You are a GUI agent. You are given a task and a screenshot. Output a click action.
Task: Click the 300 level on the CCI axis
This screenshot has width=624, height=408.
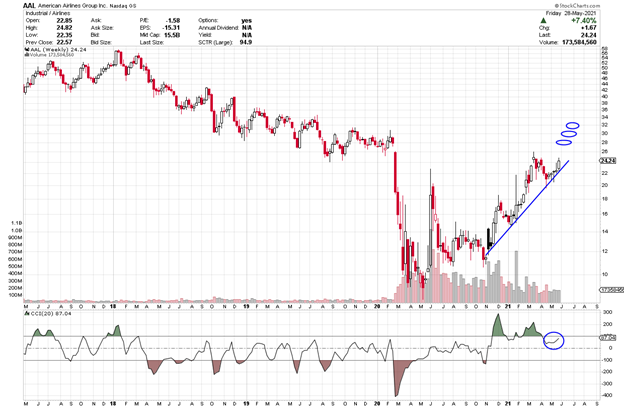pos(607,312)
